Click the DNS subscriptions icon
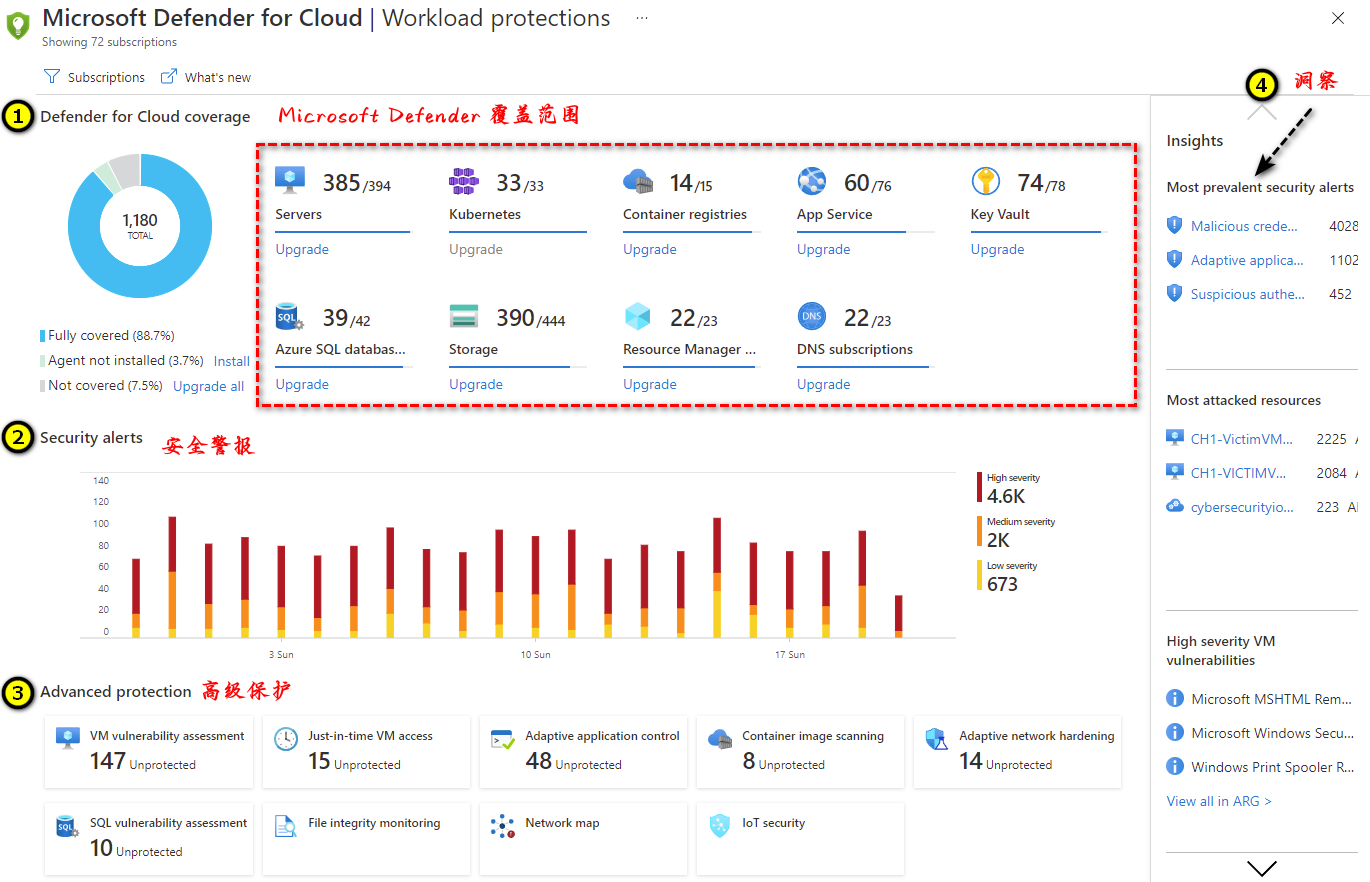 click(x=812, y=317)
